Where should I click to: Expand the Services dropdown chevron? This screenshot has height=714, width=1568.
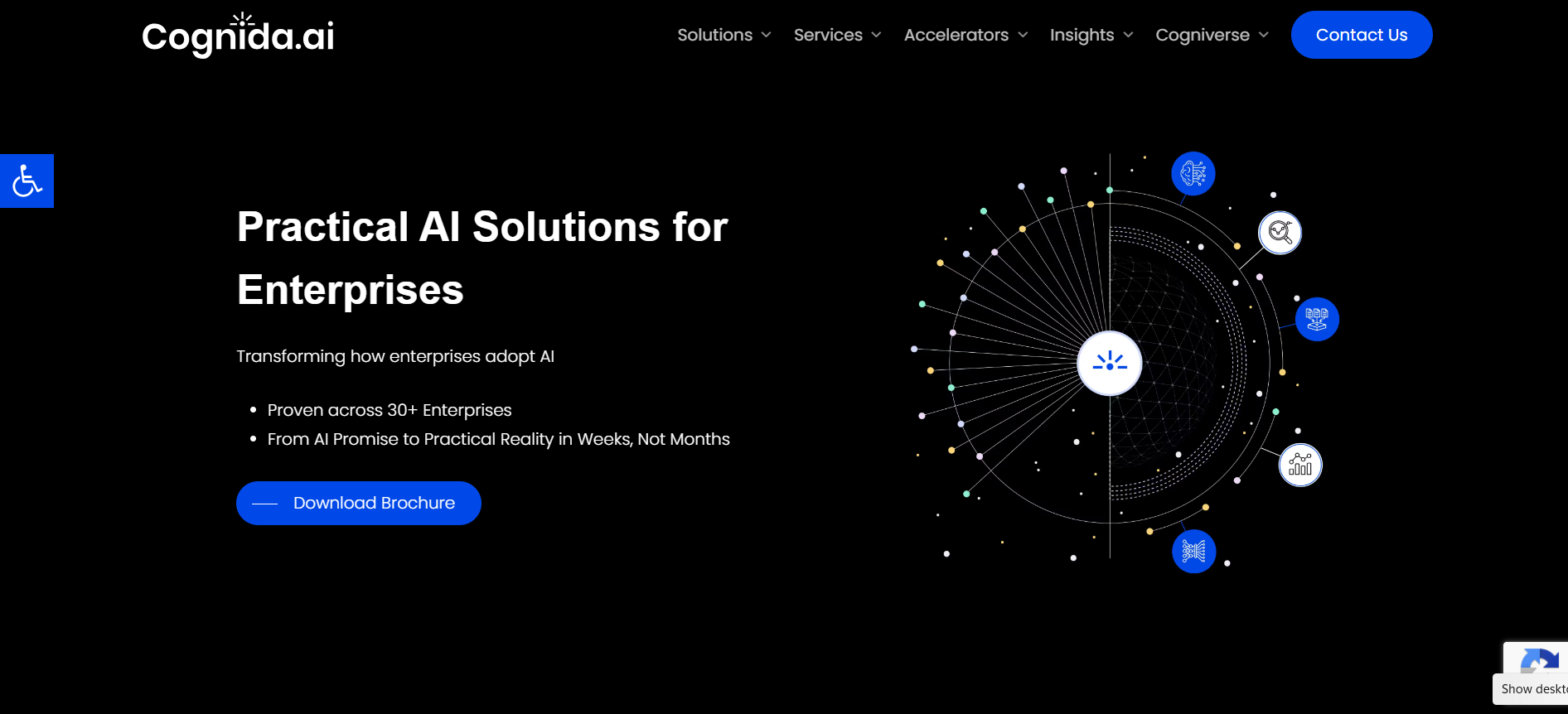coord(876,35)
